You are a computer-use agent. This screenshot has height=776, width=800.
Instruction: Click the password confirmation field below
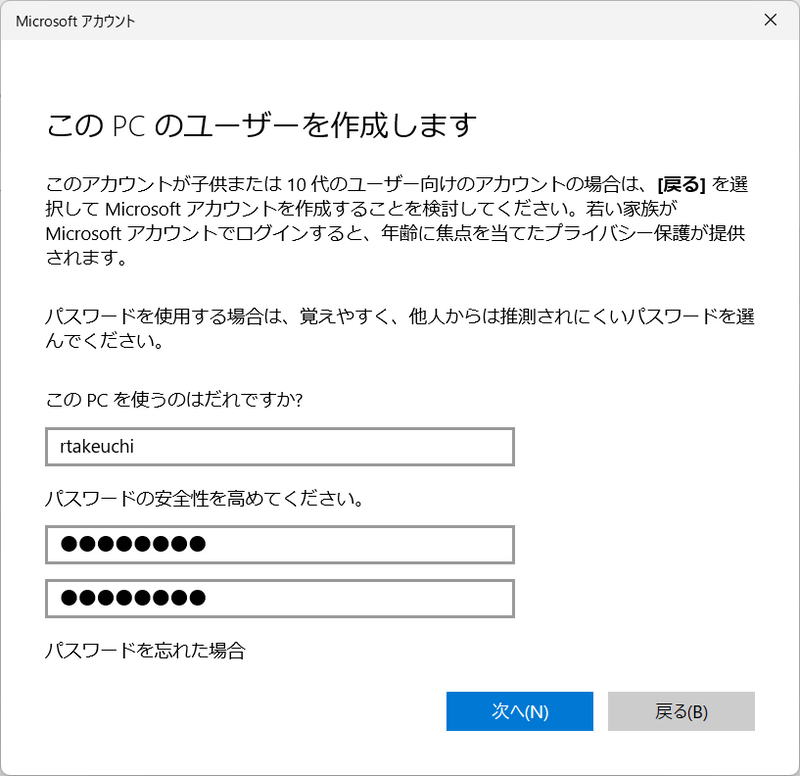[x=279, y=600]
